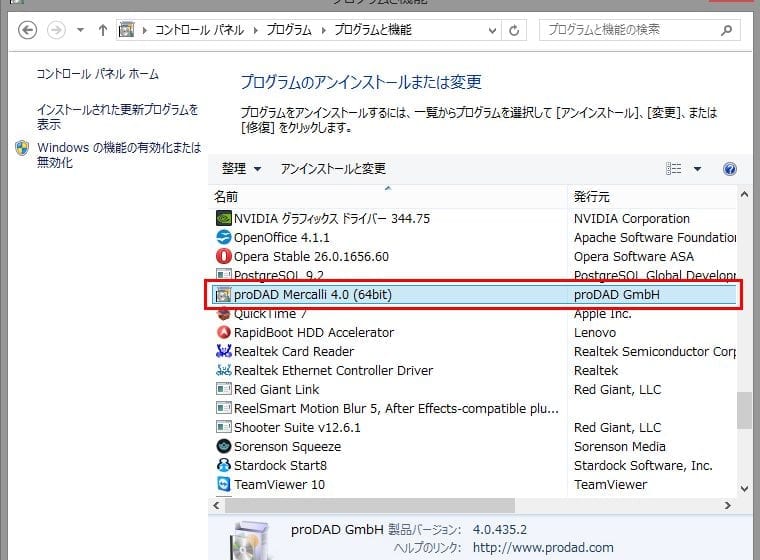The width and height of the screenshot is (760, 560).
Task: Open インストールされた更新プログラムを表示 link
Action: tap(117, 117)
